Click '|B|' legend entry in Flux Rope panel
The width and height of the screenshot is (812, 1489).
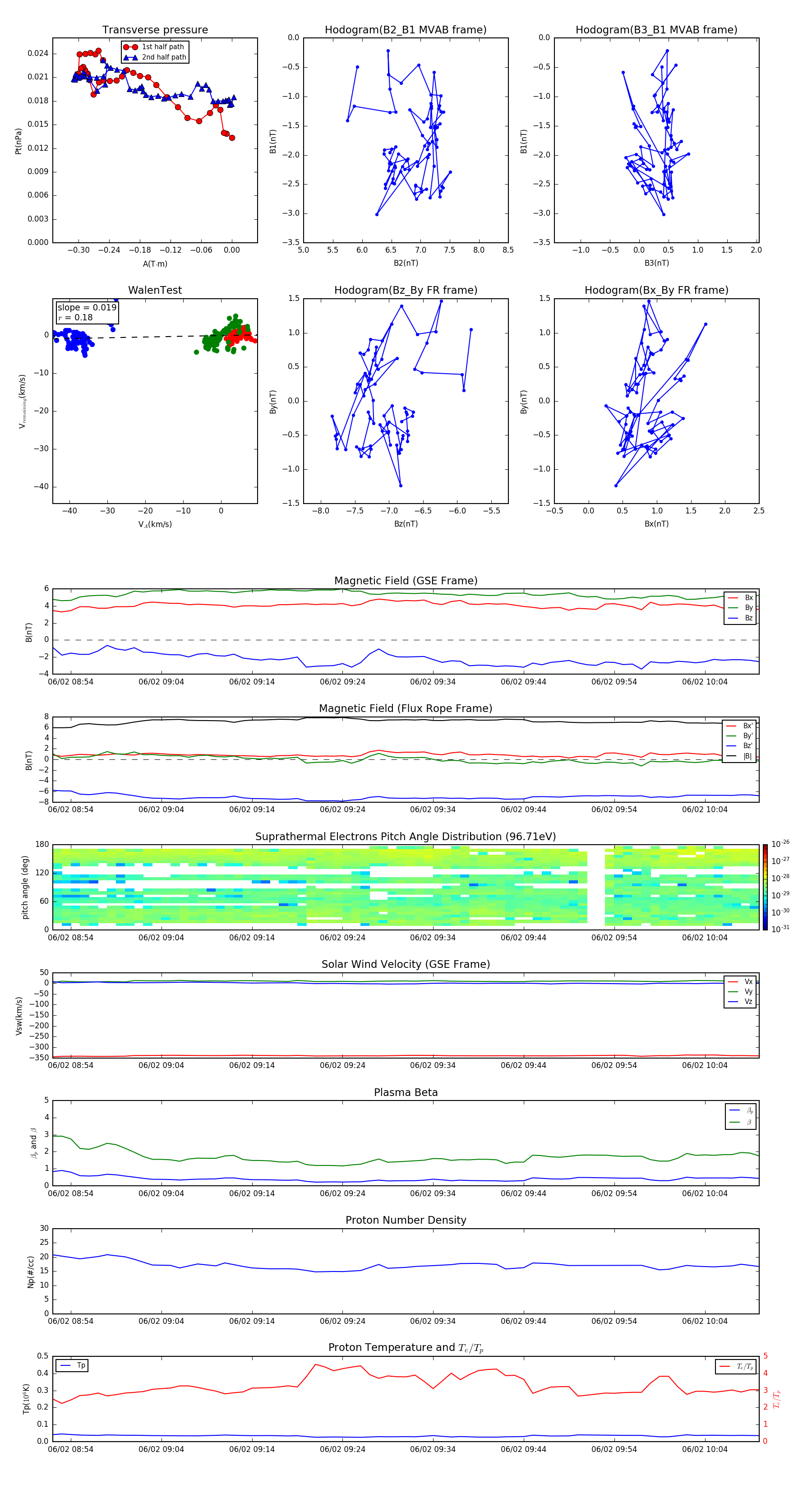pyautogui.click(x=740, y=756)
